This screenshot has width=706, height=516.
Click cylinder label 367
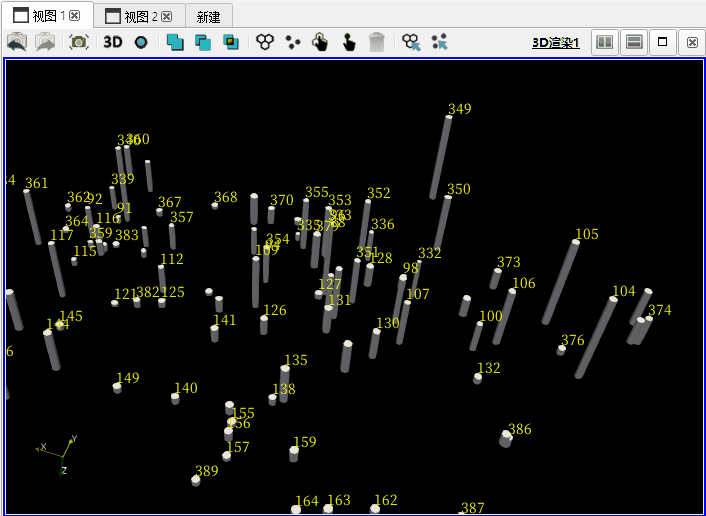(170, 202)
